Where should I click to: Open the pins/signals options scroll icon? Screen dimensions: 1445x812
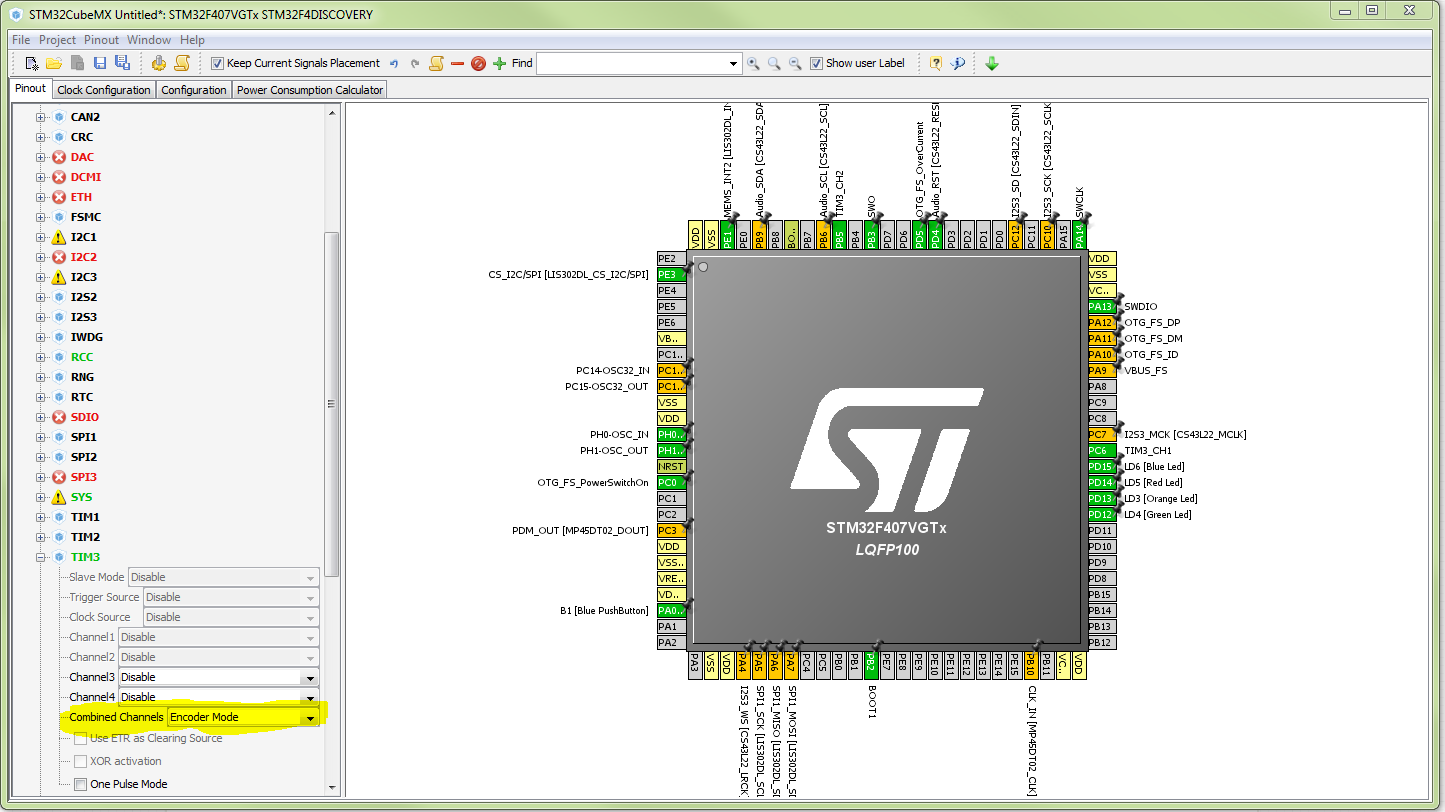pos(436,63)
